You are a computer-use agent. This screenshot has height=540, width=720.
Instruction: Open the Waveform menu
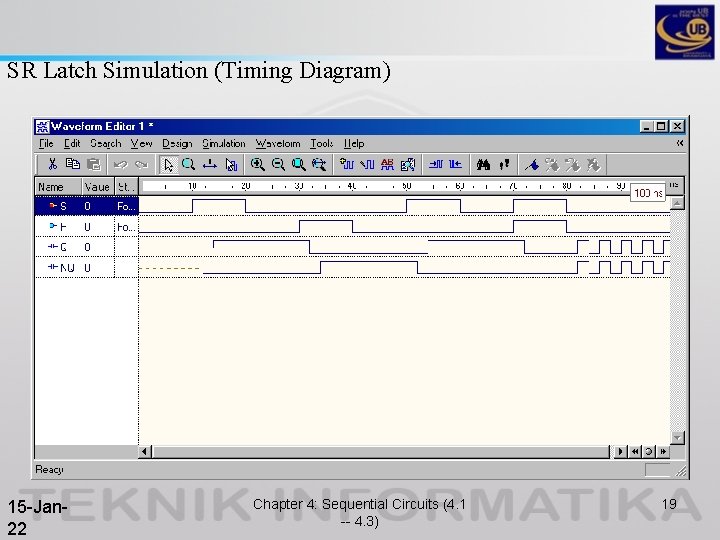(278, 144)
